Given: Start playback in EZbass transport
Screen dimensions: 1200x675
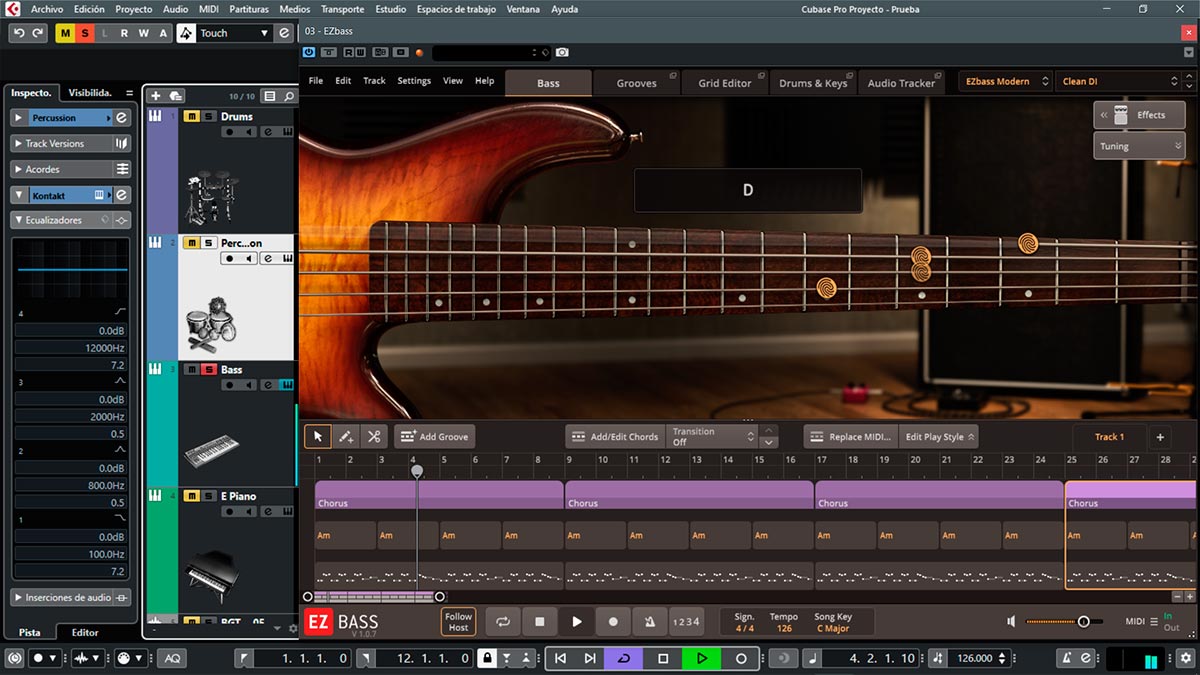Looking at the screenshot, I should (x=577, y=621).
